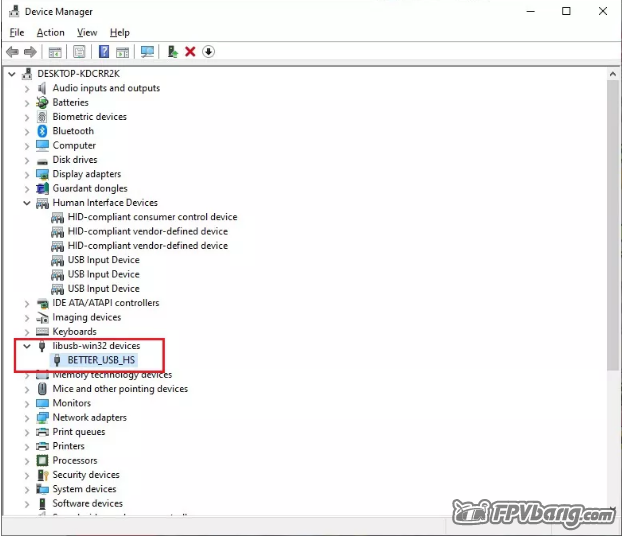Select Software devices label
This screenshot has height=536, width=622.
[87, 503]
